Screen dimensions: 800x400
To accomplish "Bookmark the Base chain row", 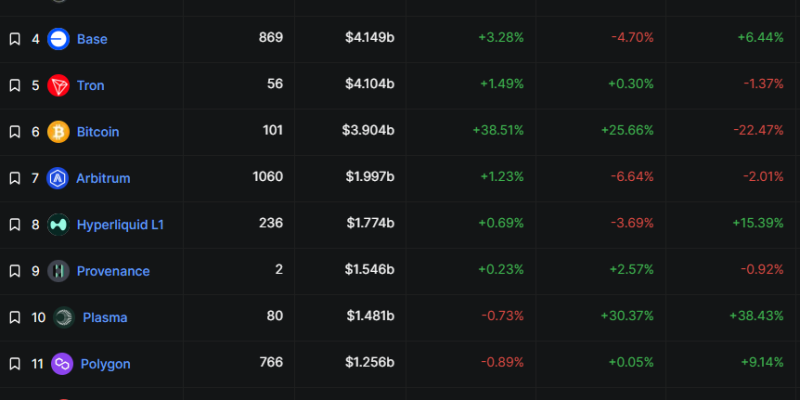I will pyautogui.click(x=15, y=39).
